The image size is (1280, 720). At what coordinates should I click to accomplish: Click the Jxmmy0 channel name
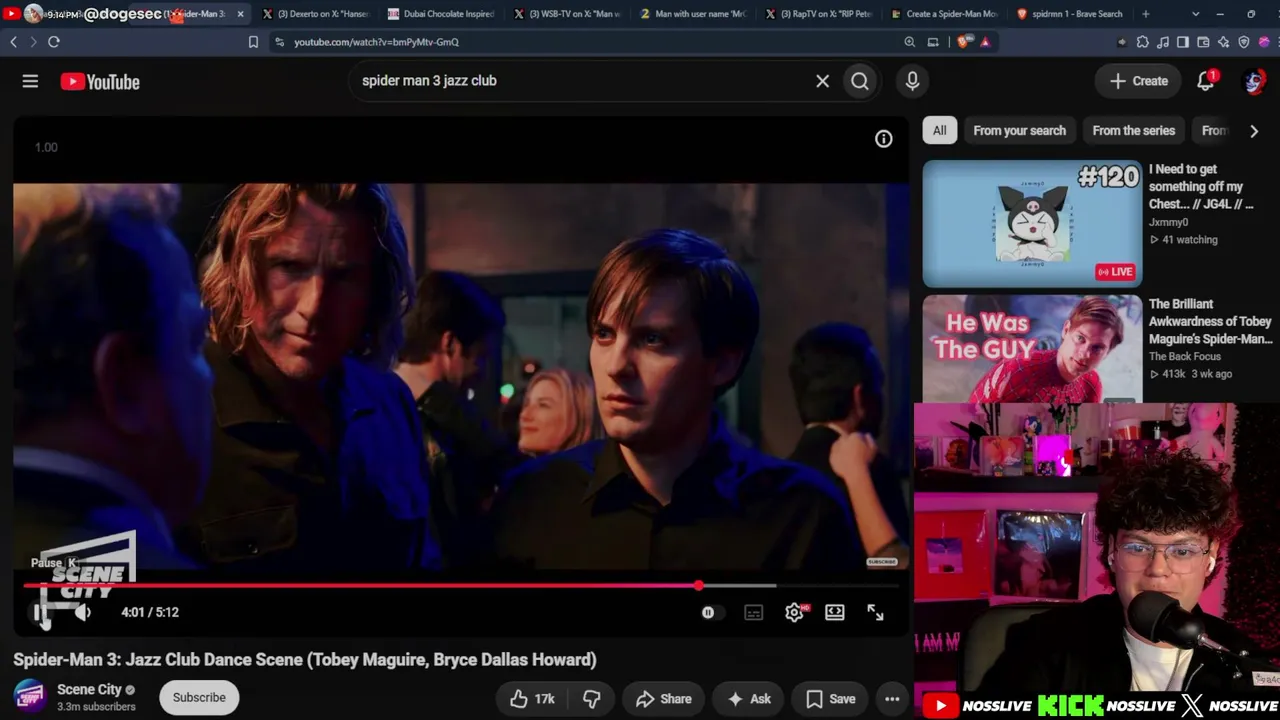click(x=1168, y=222)
